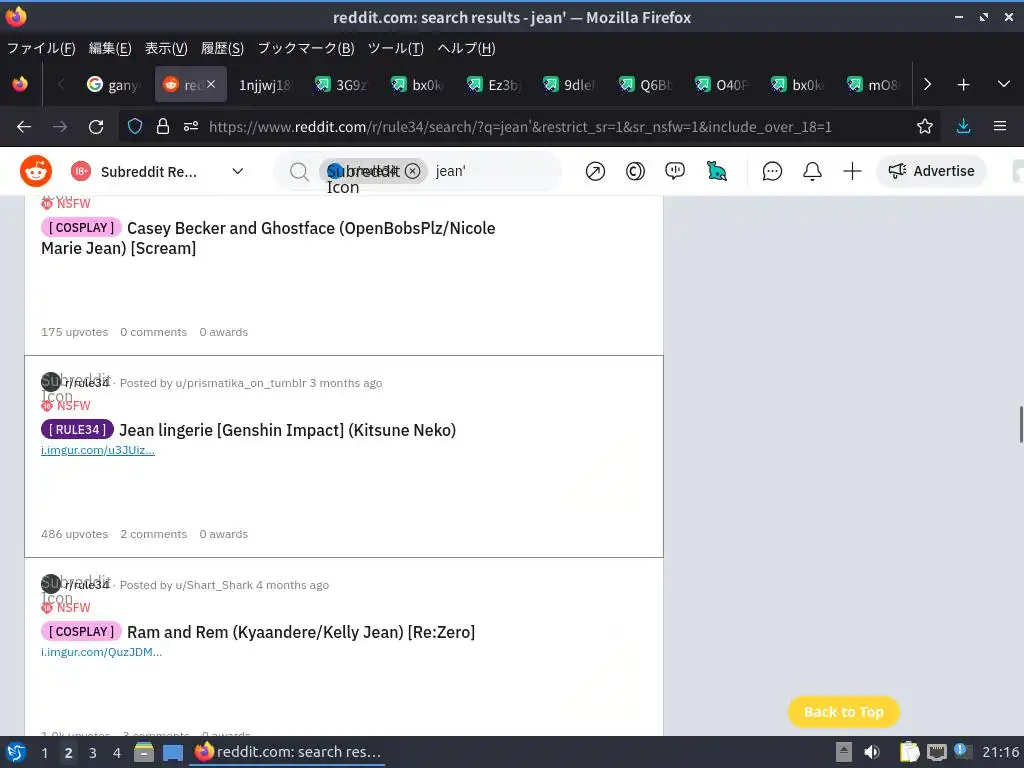
Task: Open the ツール(T) menu
Action: tap(396, 48)
